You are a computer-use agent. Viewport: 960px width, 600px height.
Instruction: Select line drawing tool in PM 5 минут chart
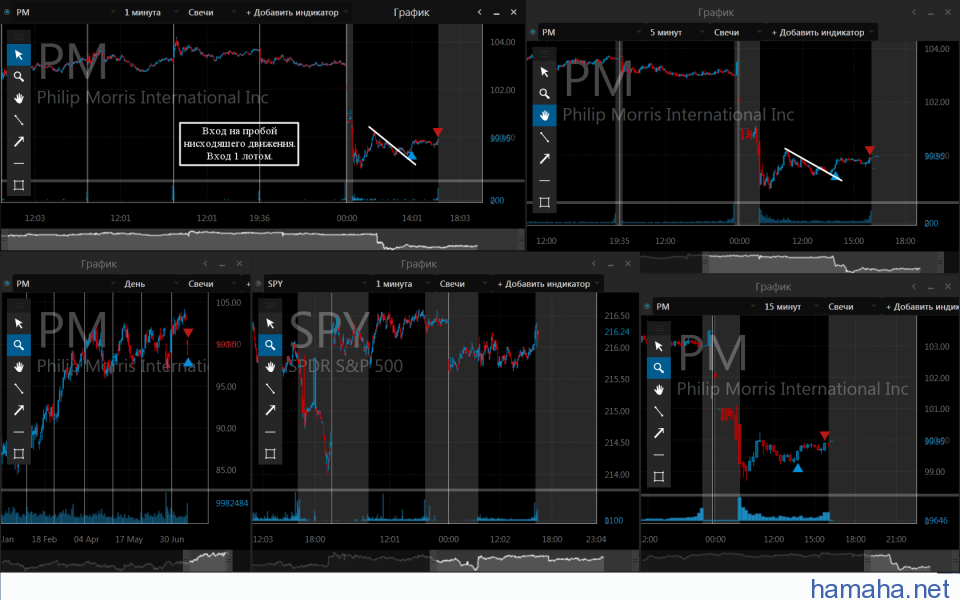click(544, 137)
